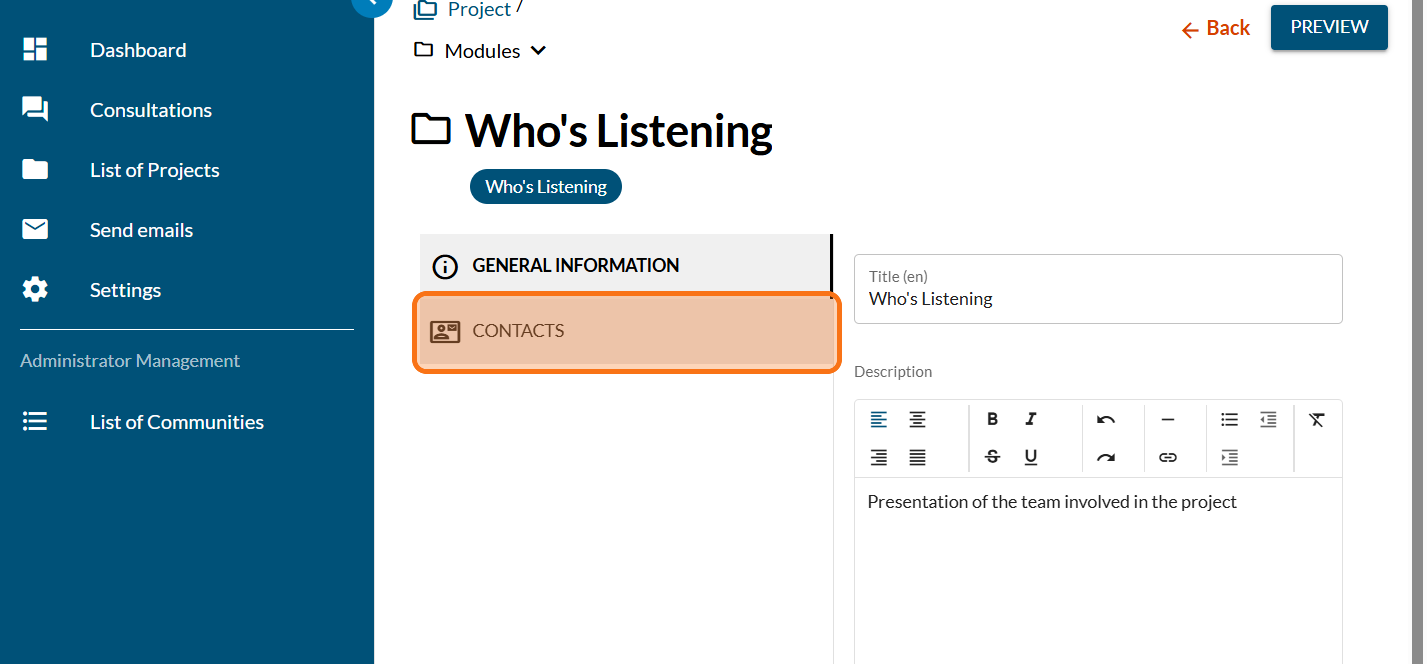1427x664 pixels.
Task: Center align the description text
Action: click(917, 420)
